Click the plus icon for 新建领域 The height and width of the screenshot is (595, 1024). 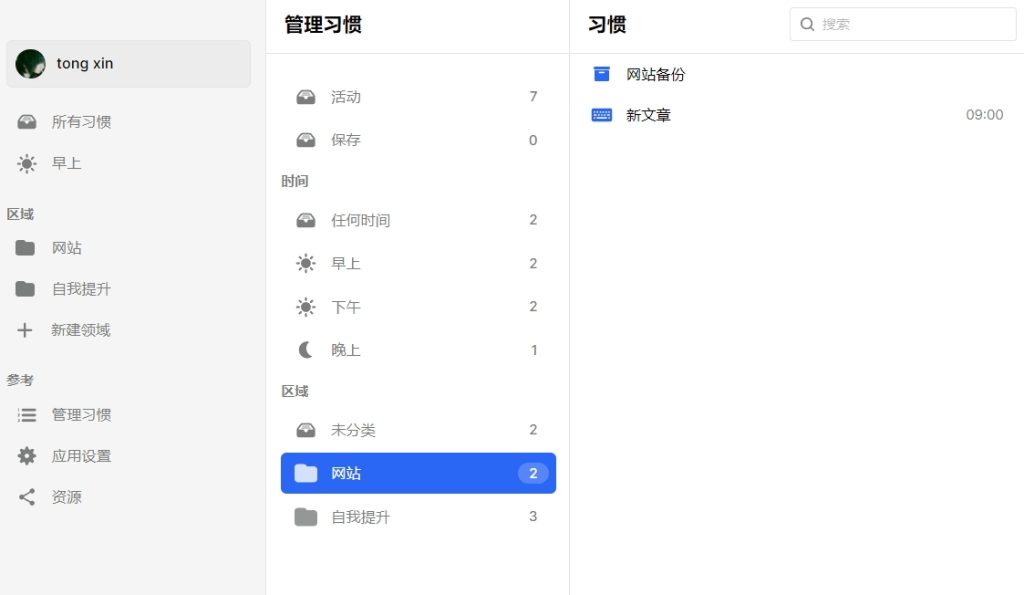pyautogui.click(x=25, y=330)
